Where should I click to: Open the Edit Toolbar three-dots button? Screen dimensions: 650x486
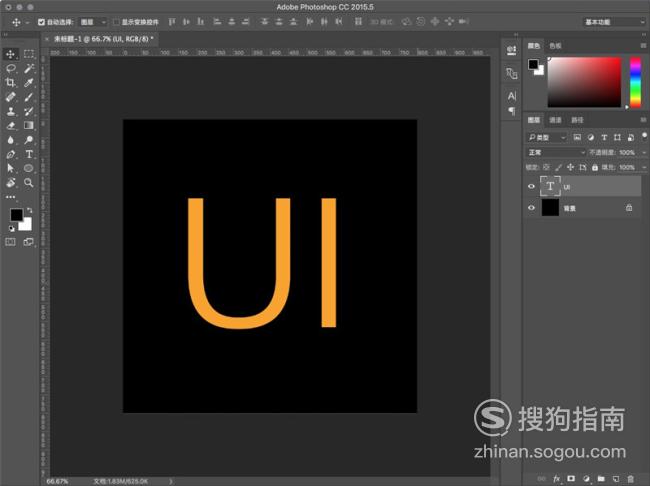point(10,197)
